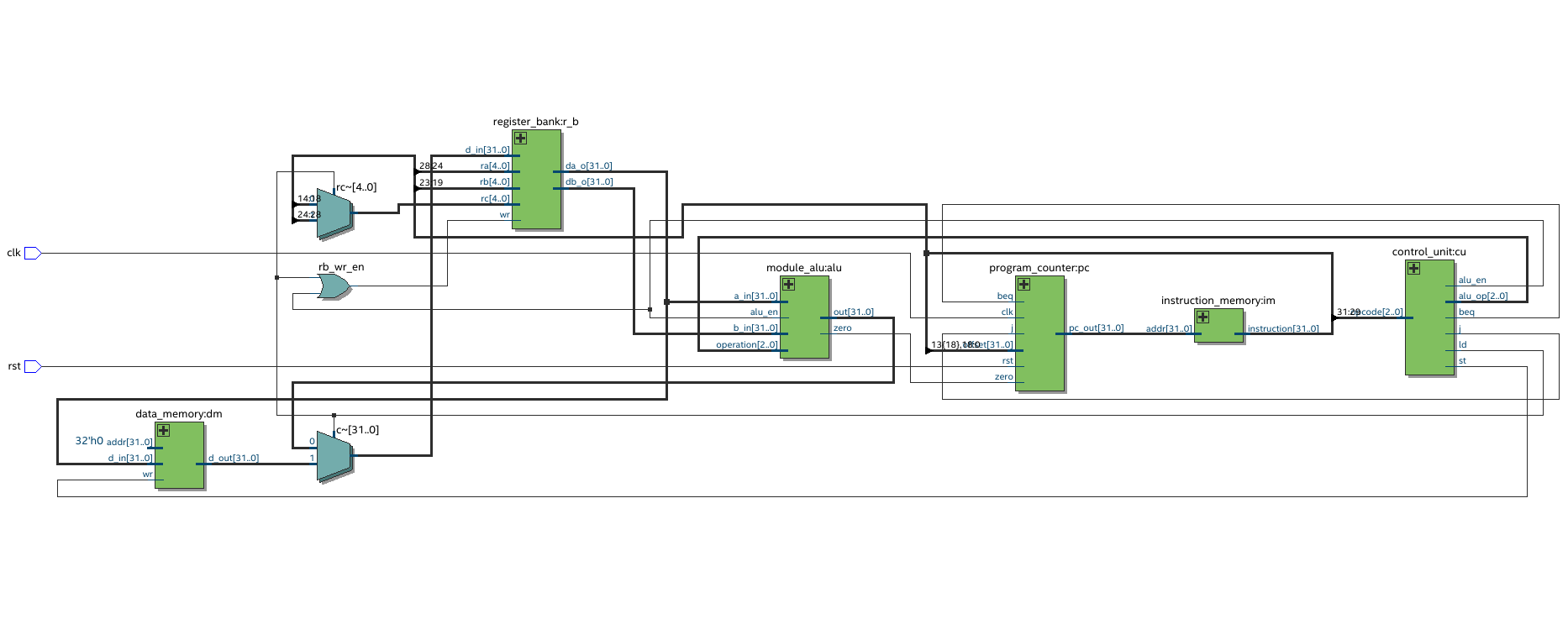Select the d_out[31..0] data memory output
Screen dimensions: 1568x624
(234, 459)
